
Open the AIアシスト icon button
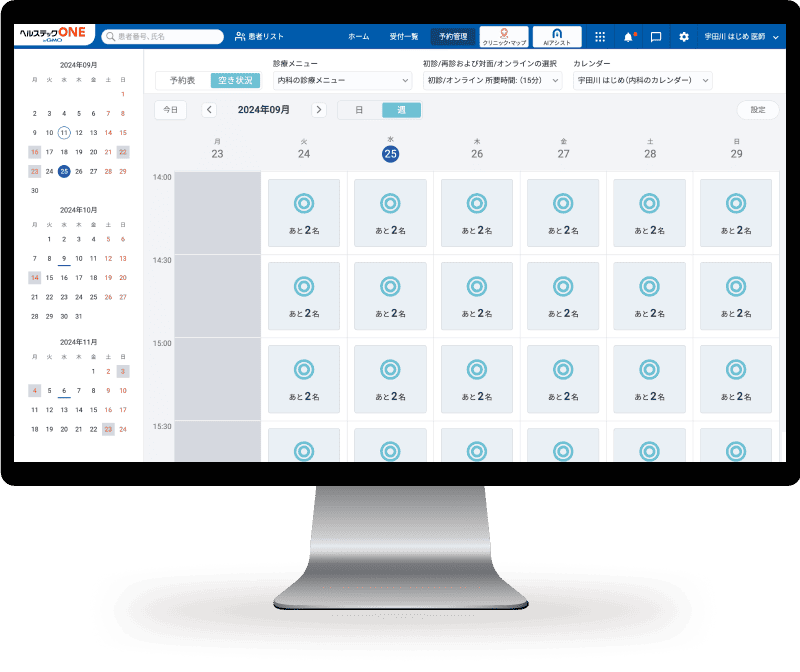tap(557, 37)
